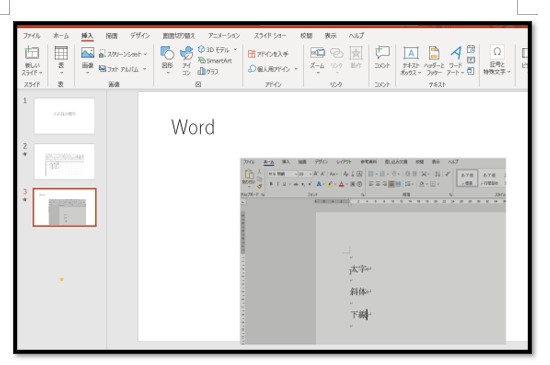This screenshot has width=550, height=365.
Task: Open the 表 table insert dropdown
Action: tap(61, 60)
